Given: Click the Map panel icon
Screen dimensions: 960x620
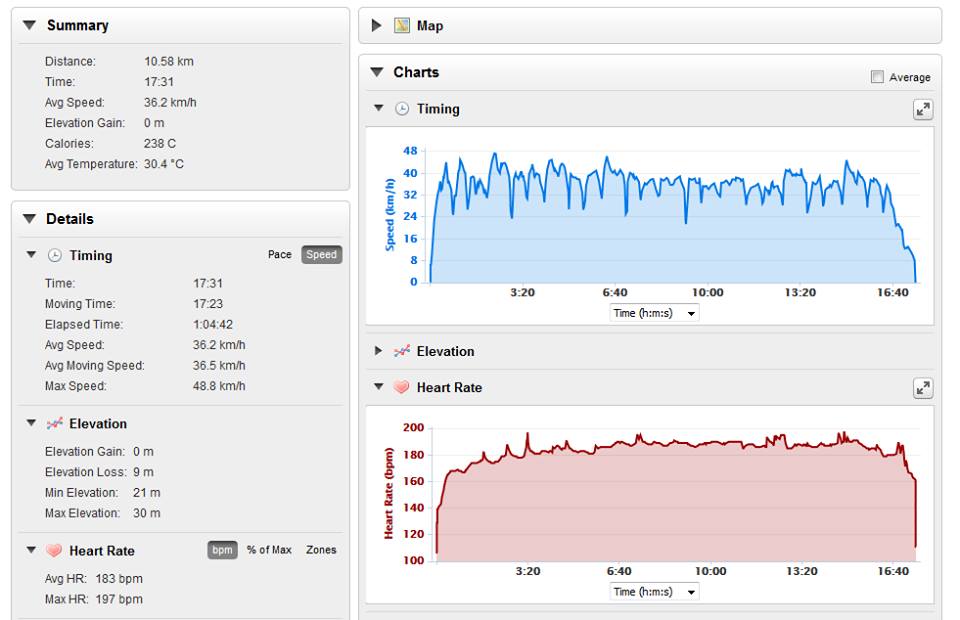Looking at the screenshot, I should 402,26.
